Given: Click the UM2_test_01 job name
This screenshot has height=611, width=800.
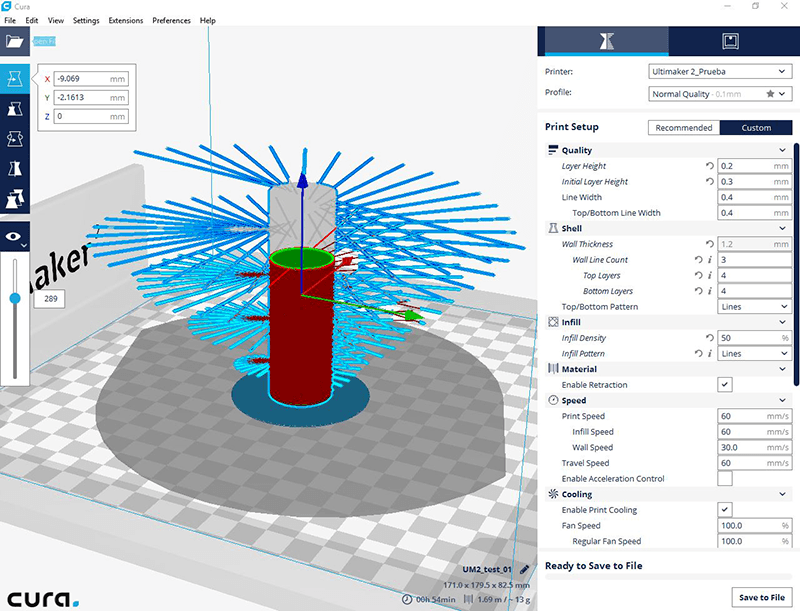Looking at the screenshot, I should 487,569.
